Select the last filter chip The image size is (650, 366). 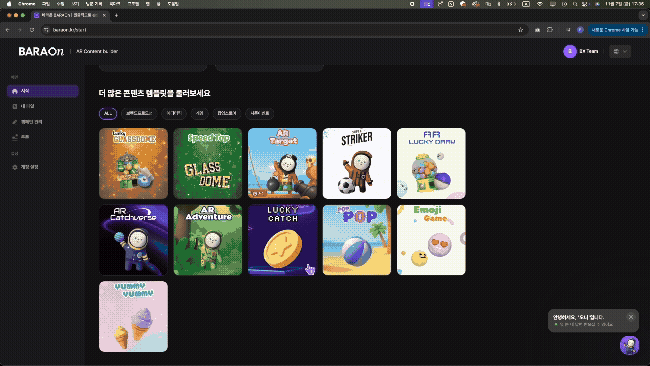coord(260,113)
